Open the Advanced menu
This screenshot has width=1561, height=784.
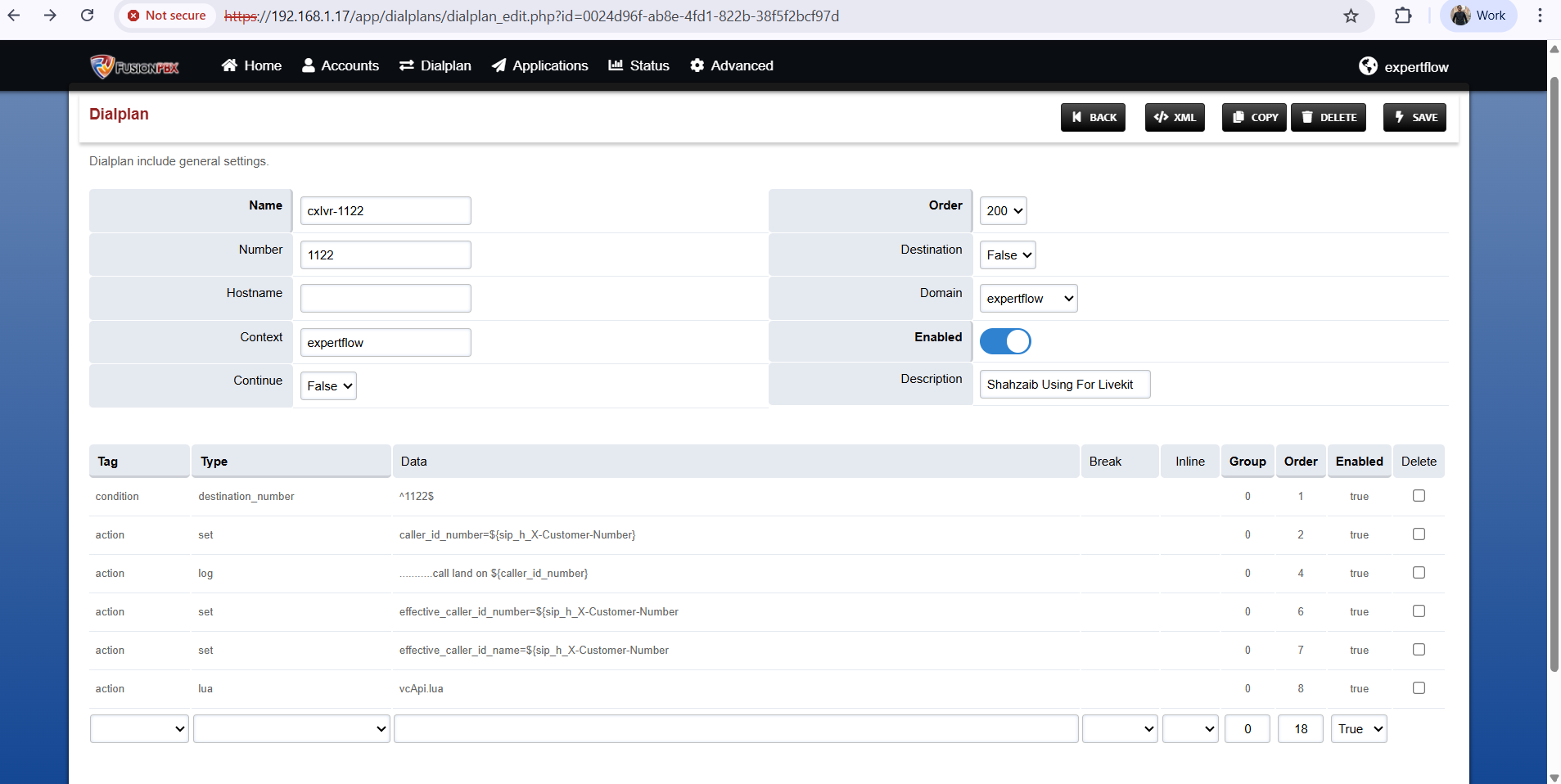click(731, 65)
